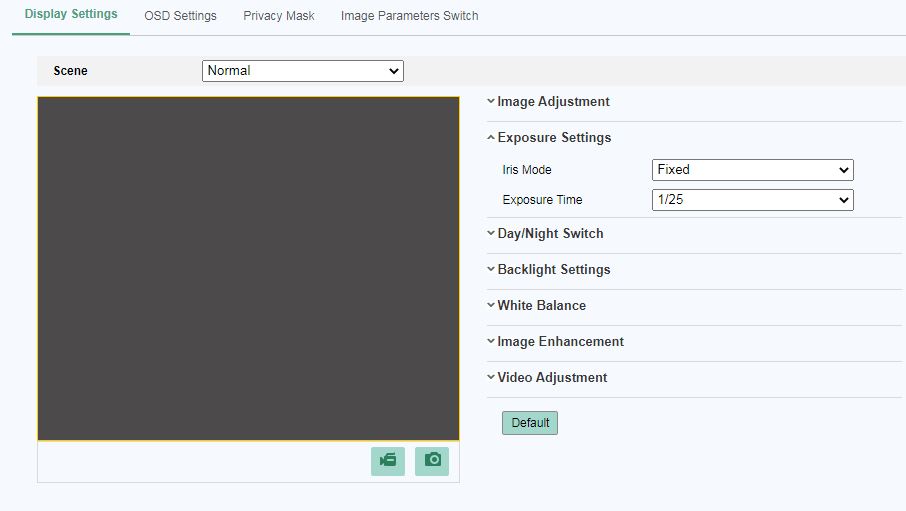Switch to the OSD Settings tab
The width and height of the screenshot is (906, 511).
tap(180, 16)
